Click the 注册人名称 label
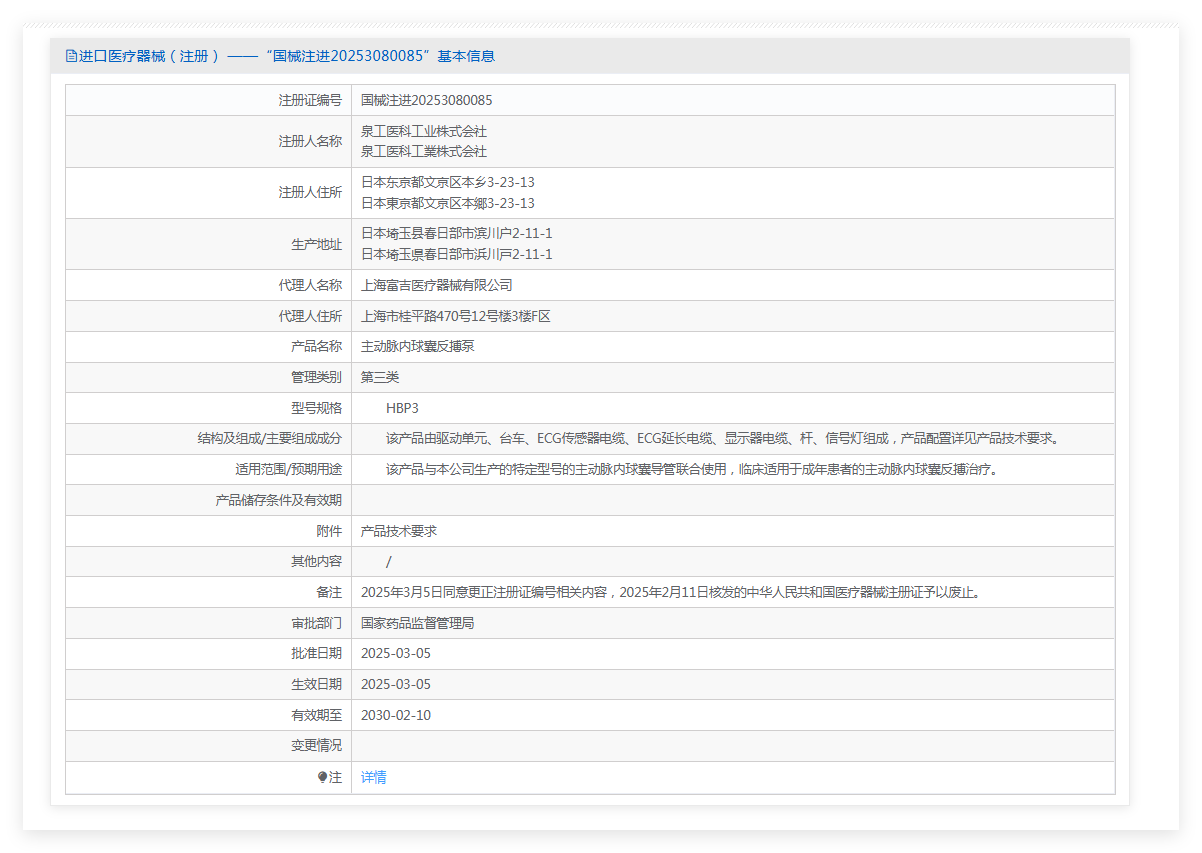Screen dimensions: 1202x853 [x=310, y=141]
